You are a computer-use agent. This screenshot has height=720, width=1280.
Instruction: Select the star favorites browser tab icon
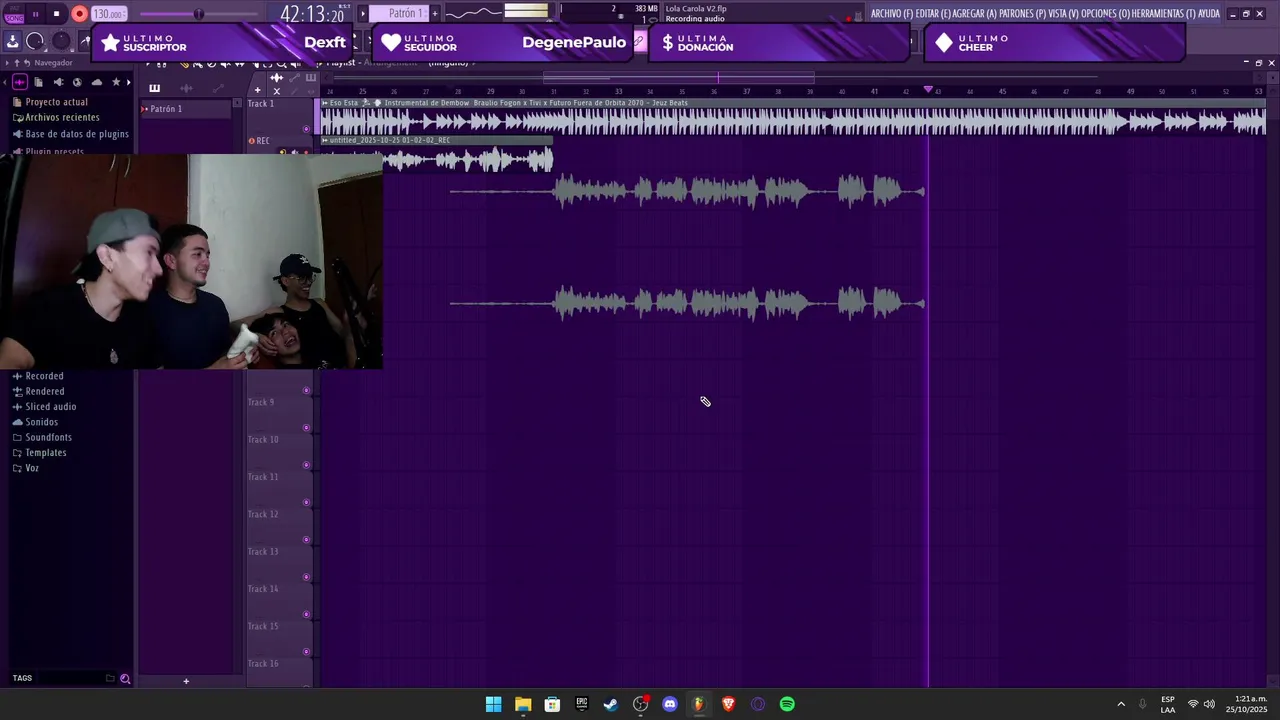coord(116,82)
